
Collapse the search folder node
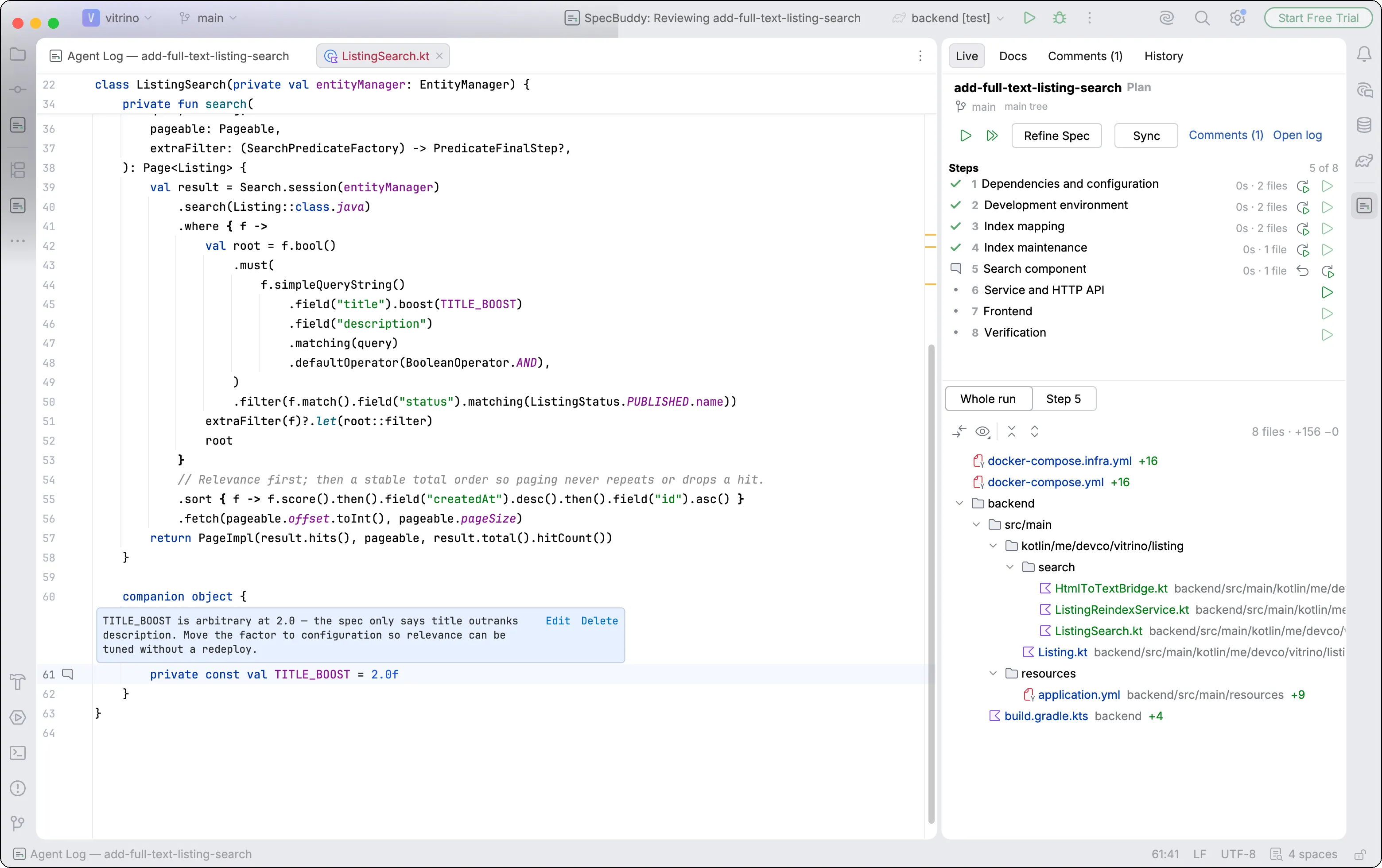(x=1009, y=567)
